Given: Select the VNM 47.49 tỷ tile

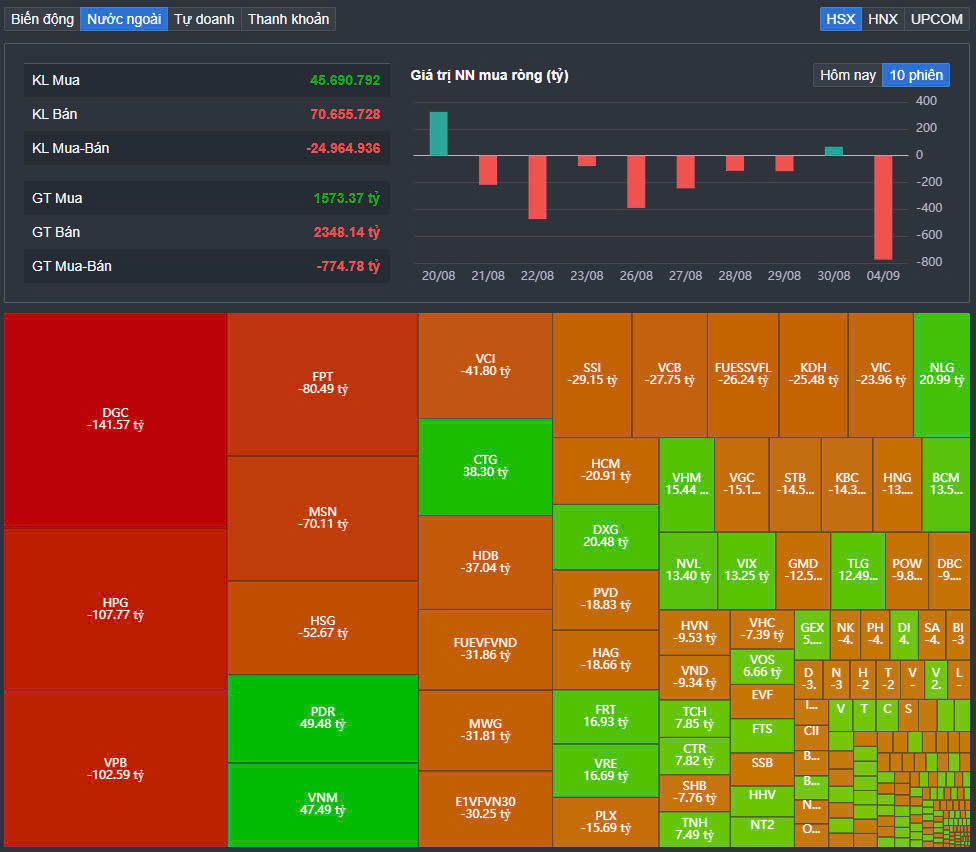Looking at the screenshot, I should 322,805.
